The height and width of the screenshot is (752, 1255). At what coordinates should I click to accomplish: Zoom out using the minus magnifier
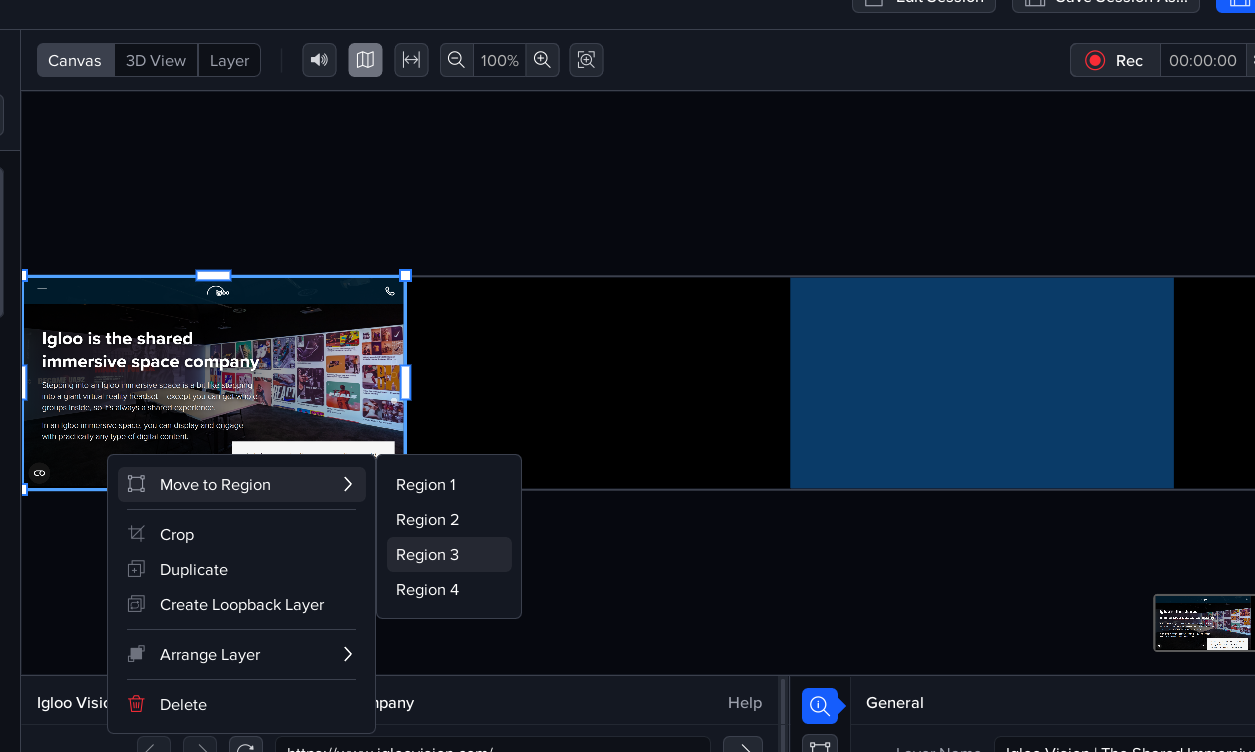coord(456,60)
